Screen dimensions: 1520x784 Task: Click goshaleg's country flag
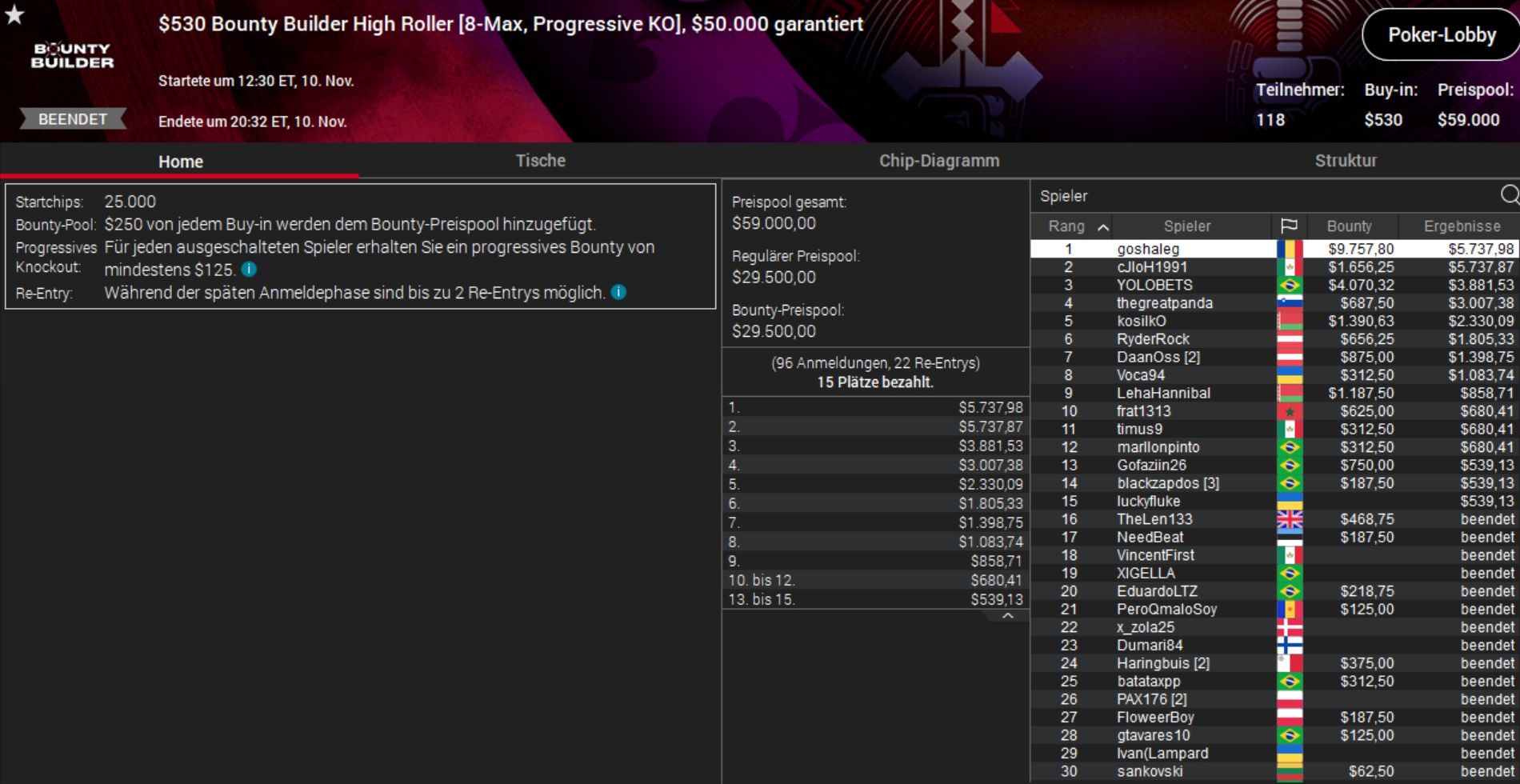(x=1290, y=249)
